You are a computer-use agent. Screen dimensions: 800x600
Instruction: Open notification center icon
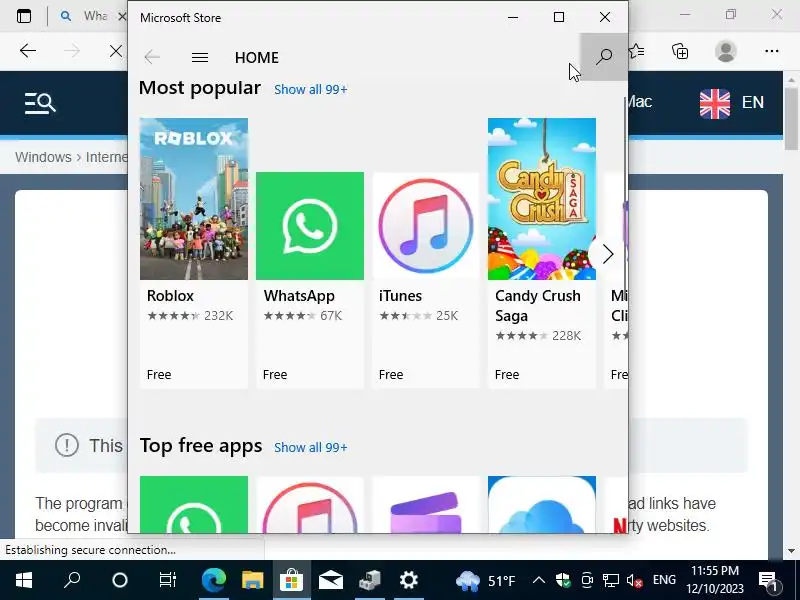point(768,581)
